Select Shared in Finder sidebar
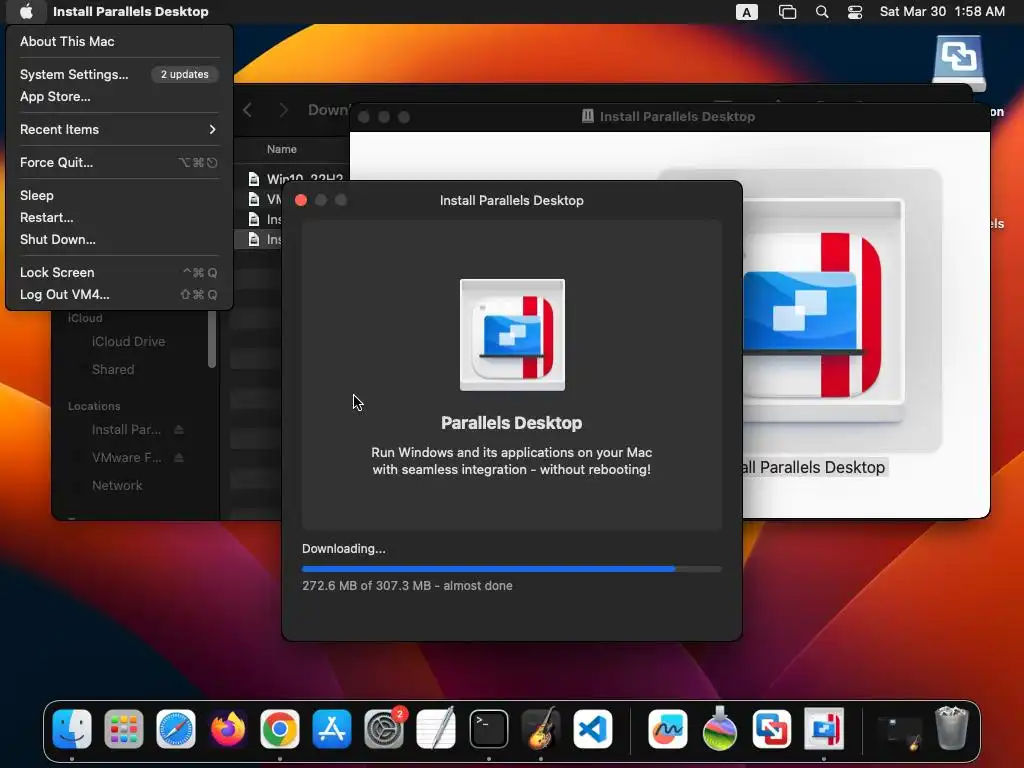The image size is (1024, 768). click(113, 370)
